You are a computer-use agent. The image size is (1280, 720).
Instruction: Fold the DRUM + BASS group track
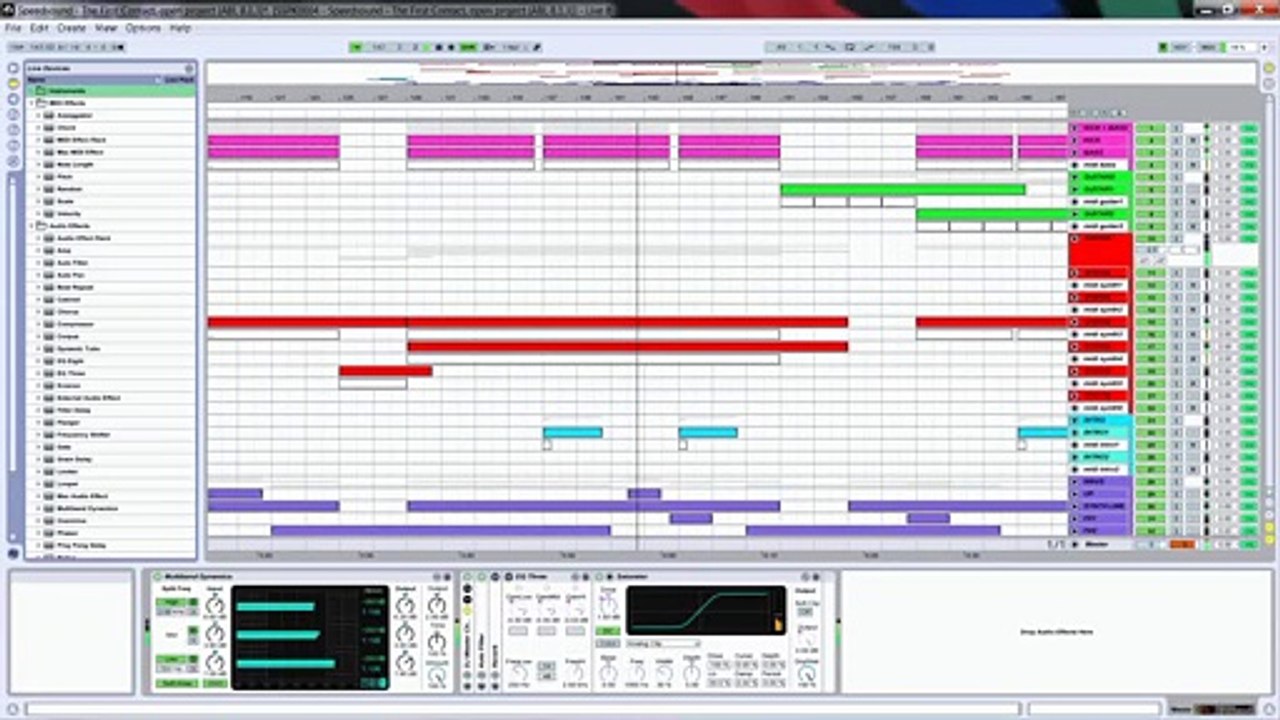coord(1075,128)
